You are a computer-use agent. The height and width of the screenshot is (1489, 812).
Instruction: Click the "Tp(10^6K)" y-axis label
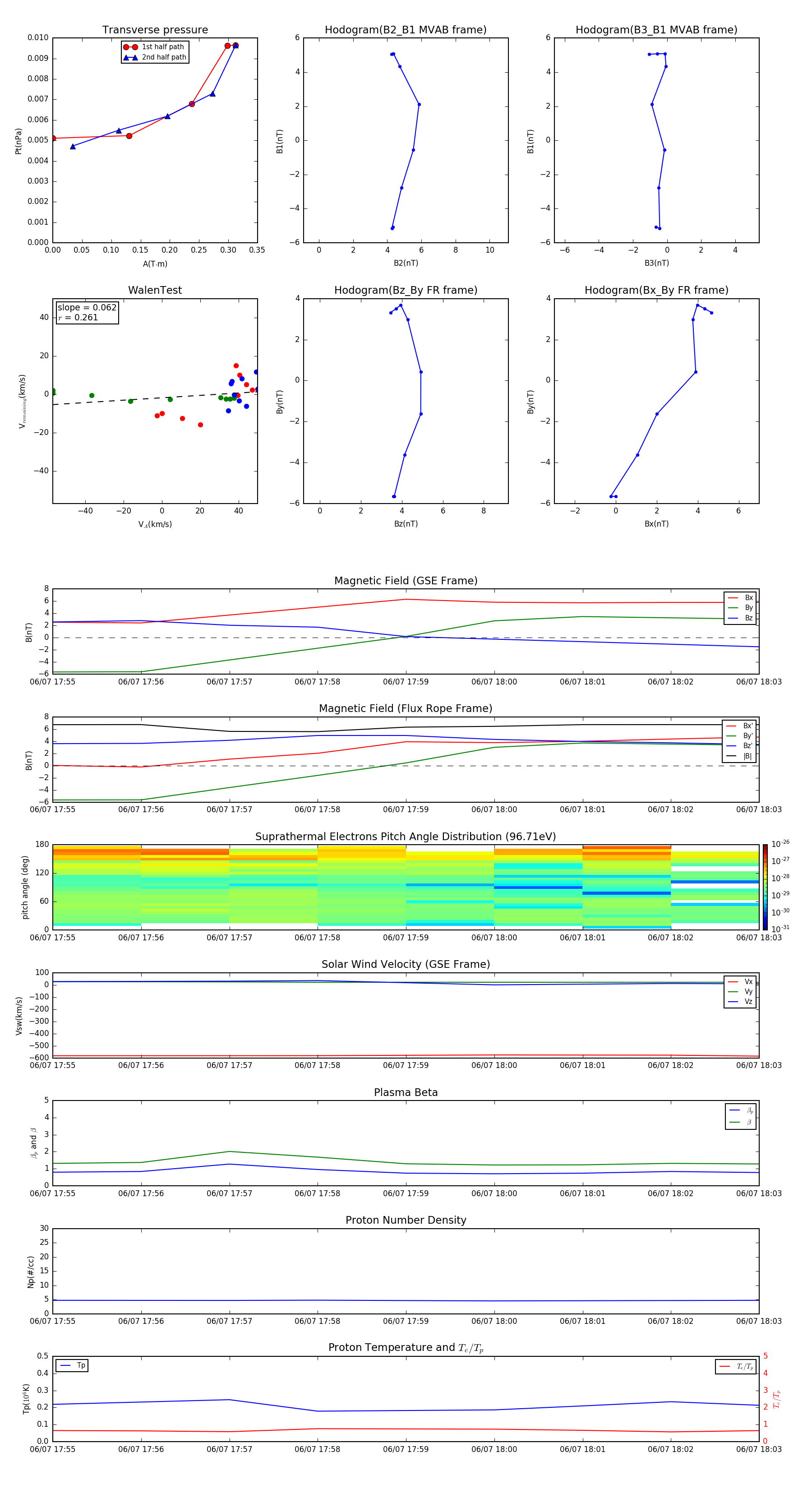(26, 1399)
